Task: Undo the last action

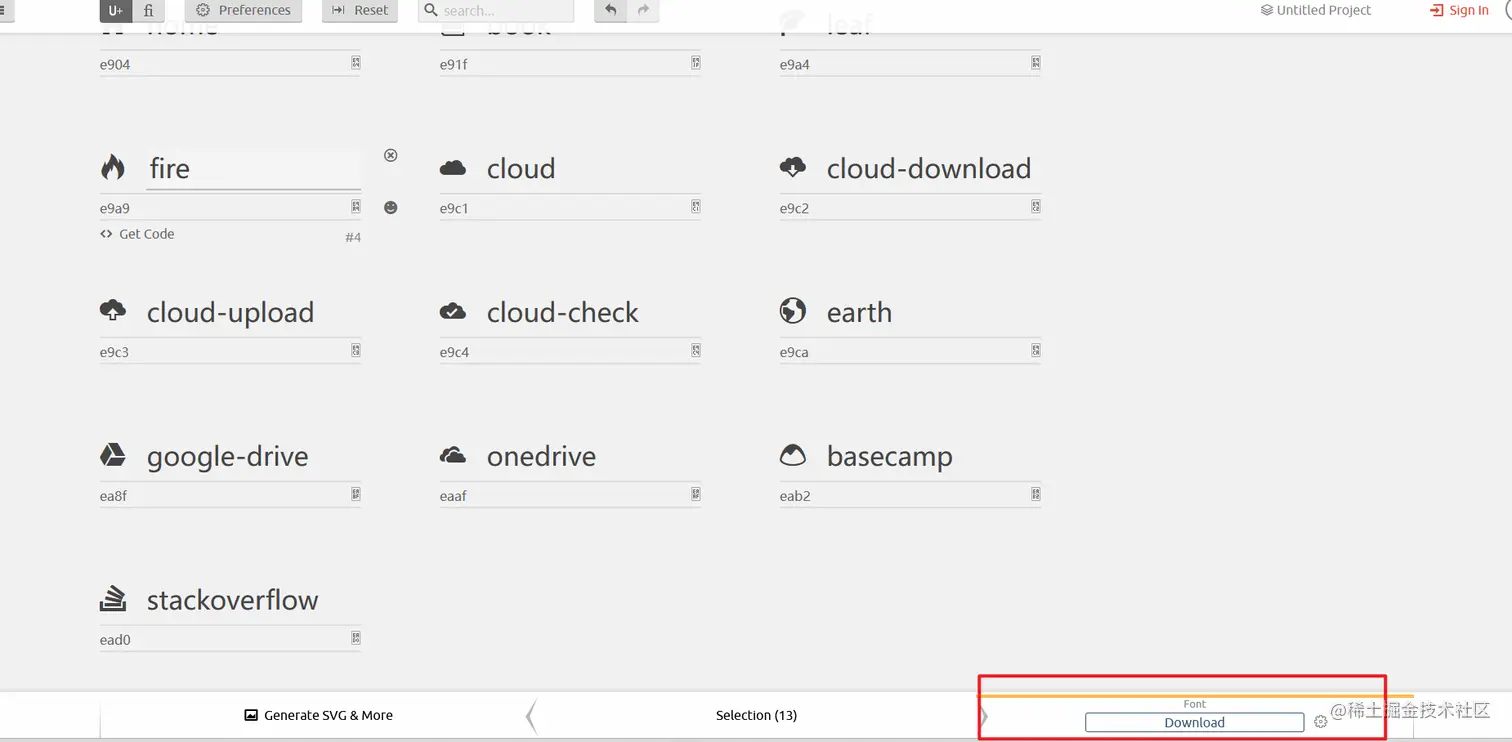Action: 610,10
